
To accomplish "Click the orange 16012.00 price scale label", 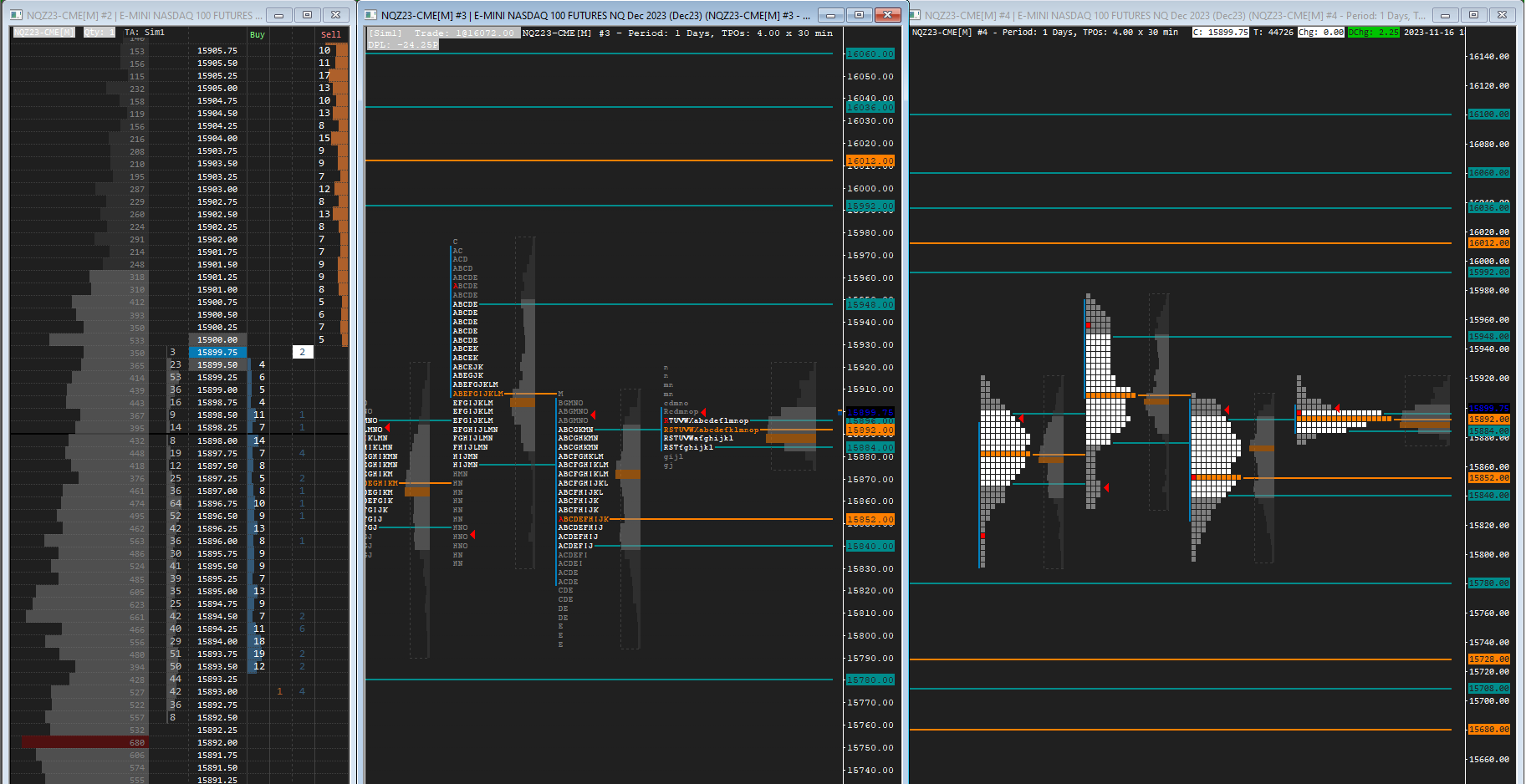I will pyautogui.click(x=870, y=160).
